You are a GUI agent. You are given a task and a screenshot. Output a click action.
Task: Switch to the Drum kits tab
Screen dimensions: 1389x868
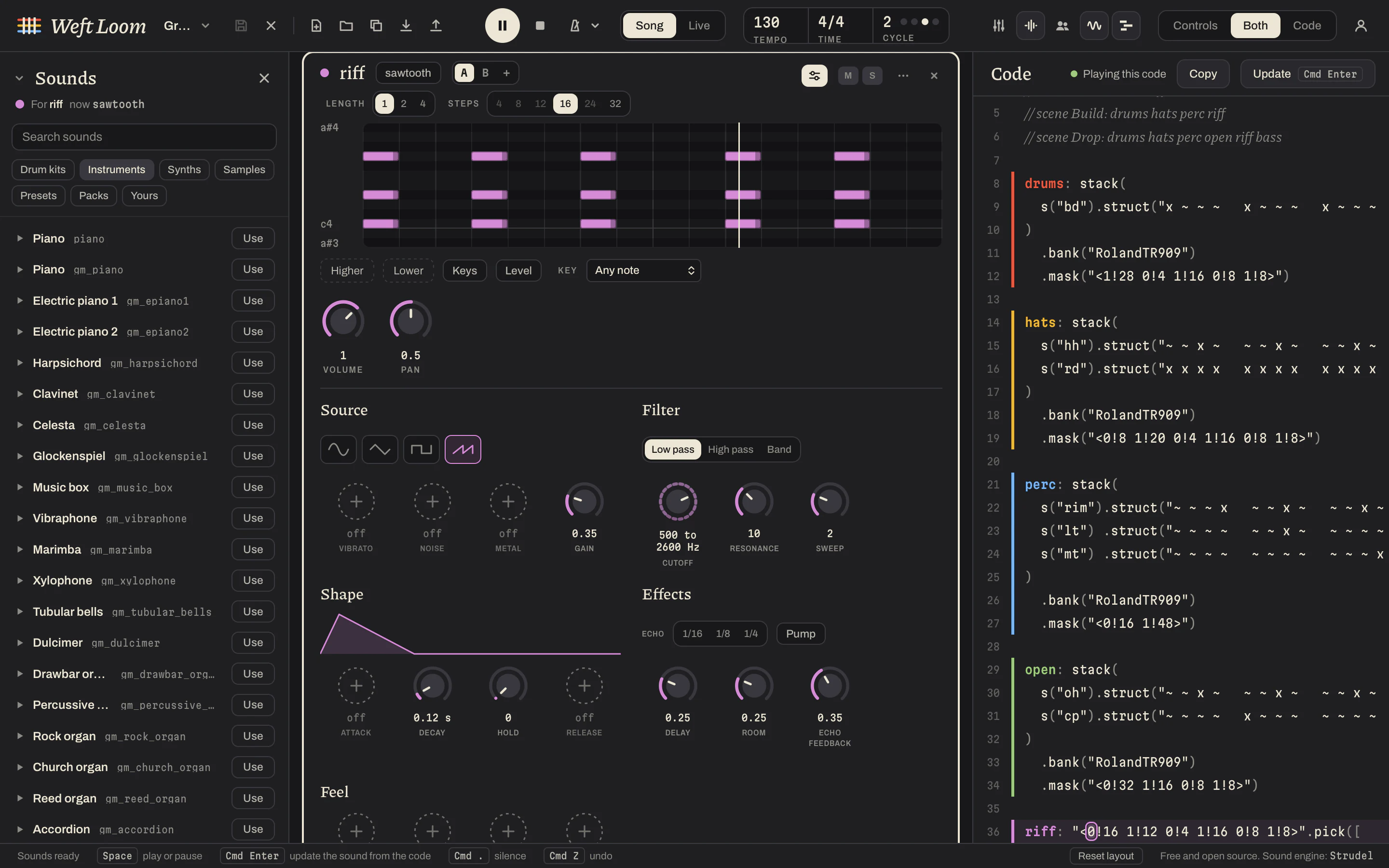pos(43,169)
